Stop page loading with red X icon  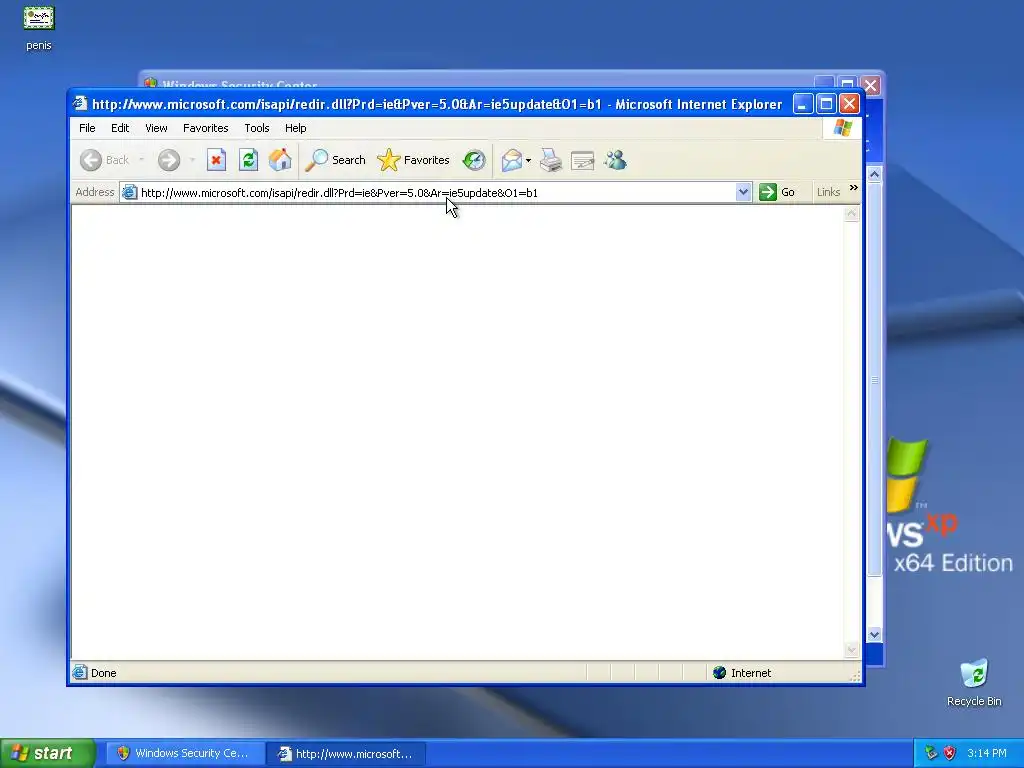(216, 160)
